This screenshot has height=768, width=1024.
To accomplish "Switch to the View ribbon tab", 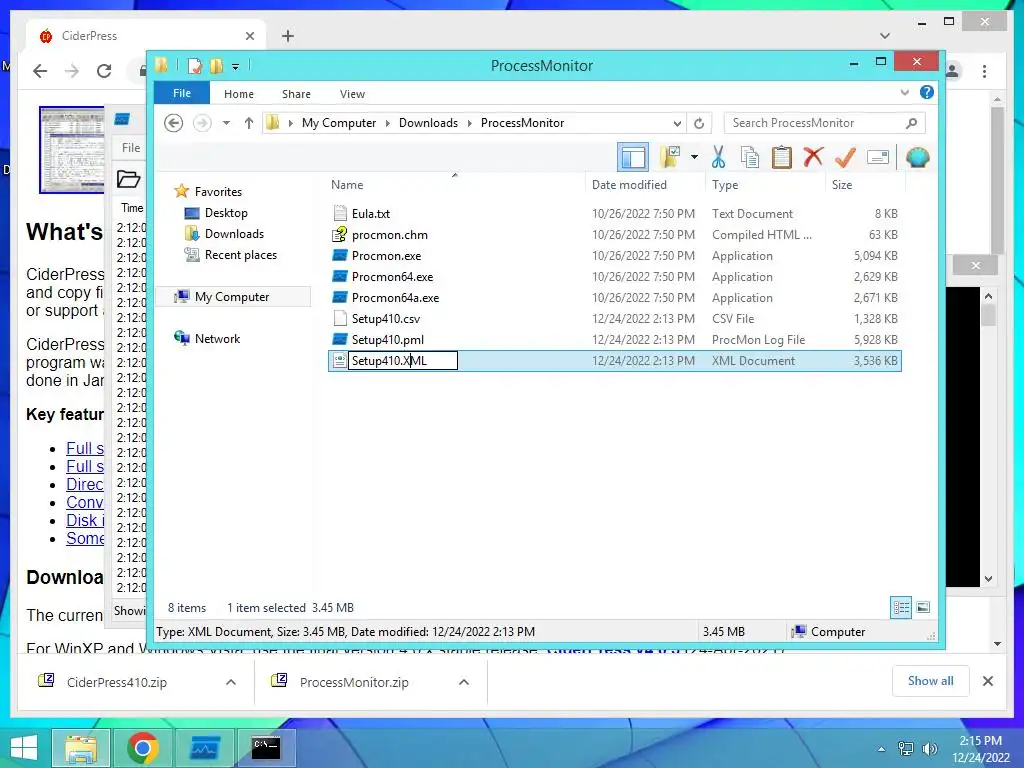I will [x=352, y=94].
